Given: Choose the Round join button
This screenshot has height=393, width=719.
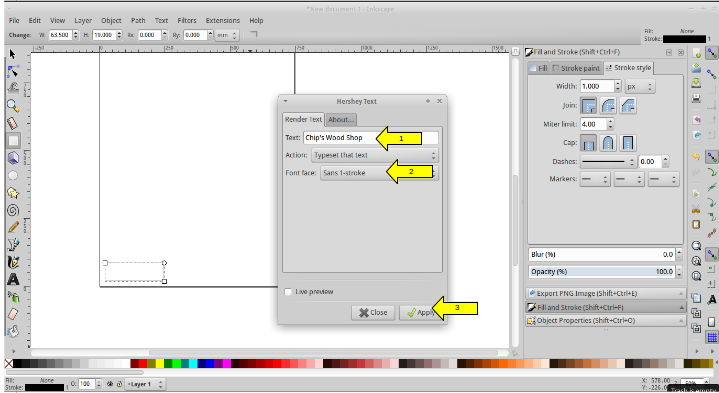Looking at the screenshot, I should tap(608, 105).
